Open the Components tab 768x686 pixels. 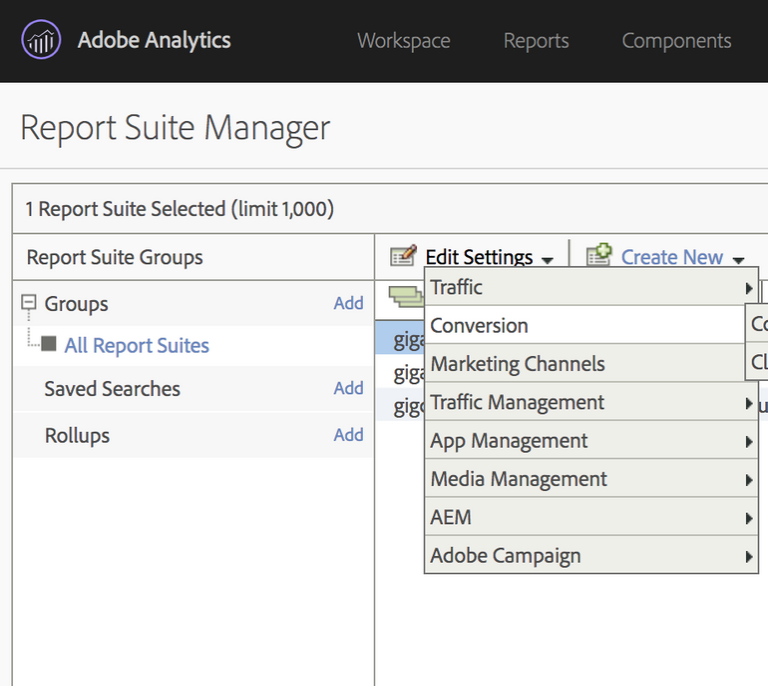[676, 41]
